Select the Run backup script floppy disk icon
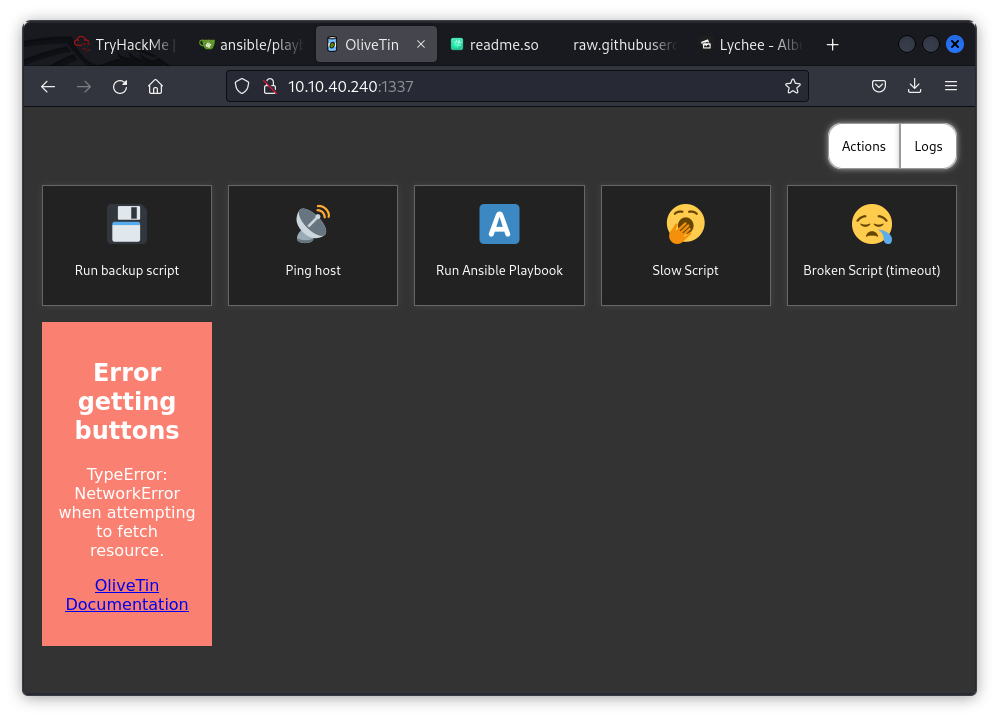Viewport: 999px width, 720px height. [126, 223]
